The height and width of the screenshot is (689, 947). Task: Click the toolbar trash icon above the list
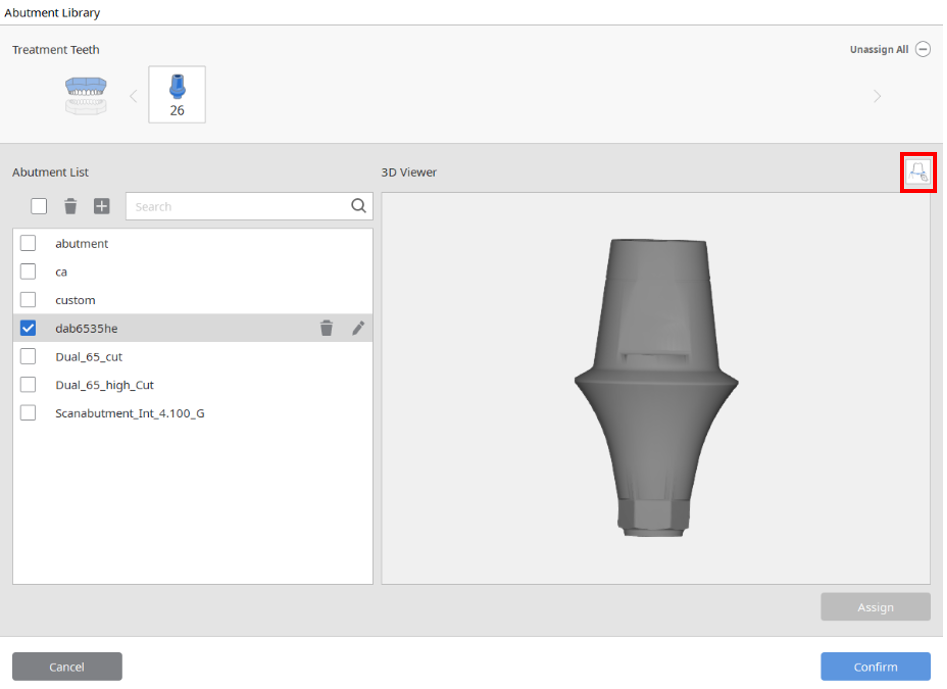pos(71,207)
